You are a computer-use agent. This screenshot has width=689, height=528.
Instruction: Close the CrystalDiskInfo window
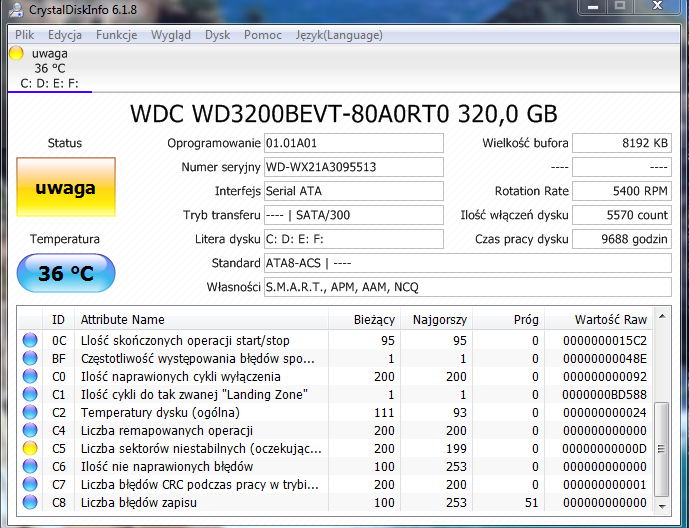657,6
